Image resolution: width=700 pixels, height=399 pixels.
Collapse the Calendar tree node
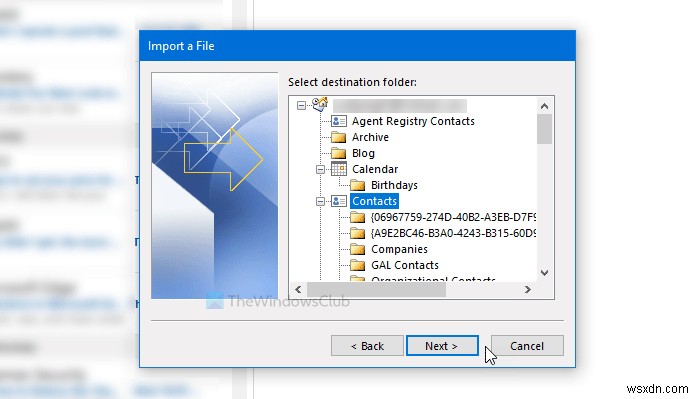point(320,170)
